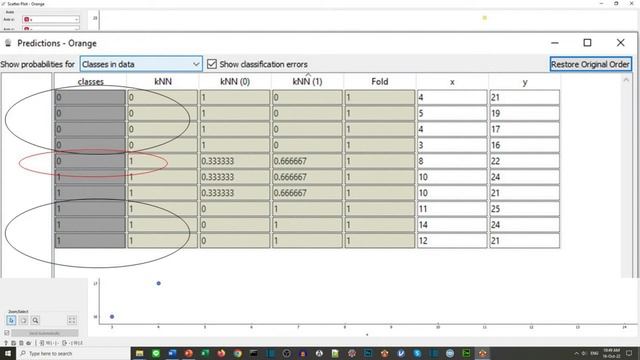
Task: Activate the magnifier zoom tool in Scatter Plot
Action: 36,320
